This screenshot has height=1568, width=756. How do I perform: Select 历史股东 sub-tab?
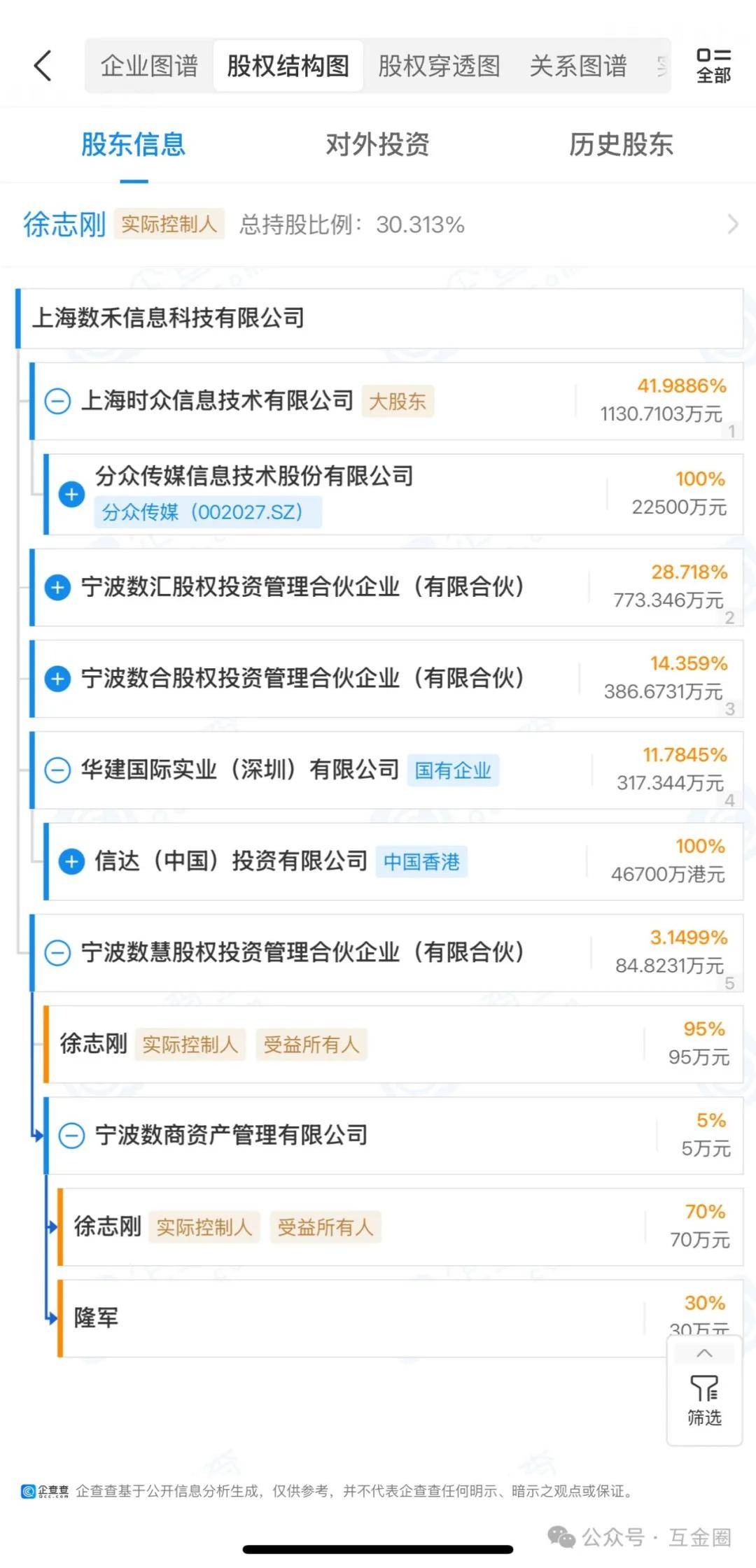pos(621,145)
